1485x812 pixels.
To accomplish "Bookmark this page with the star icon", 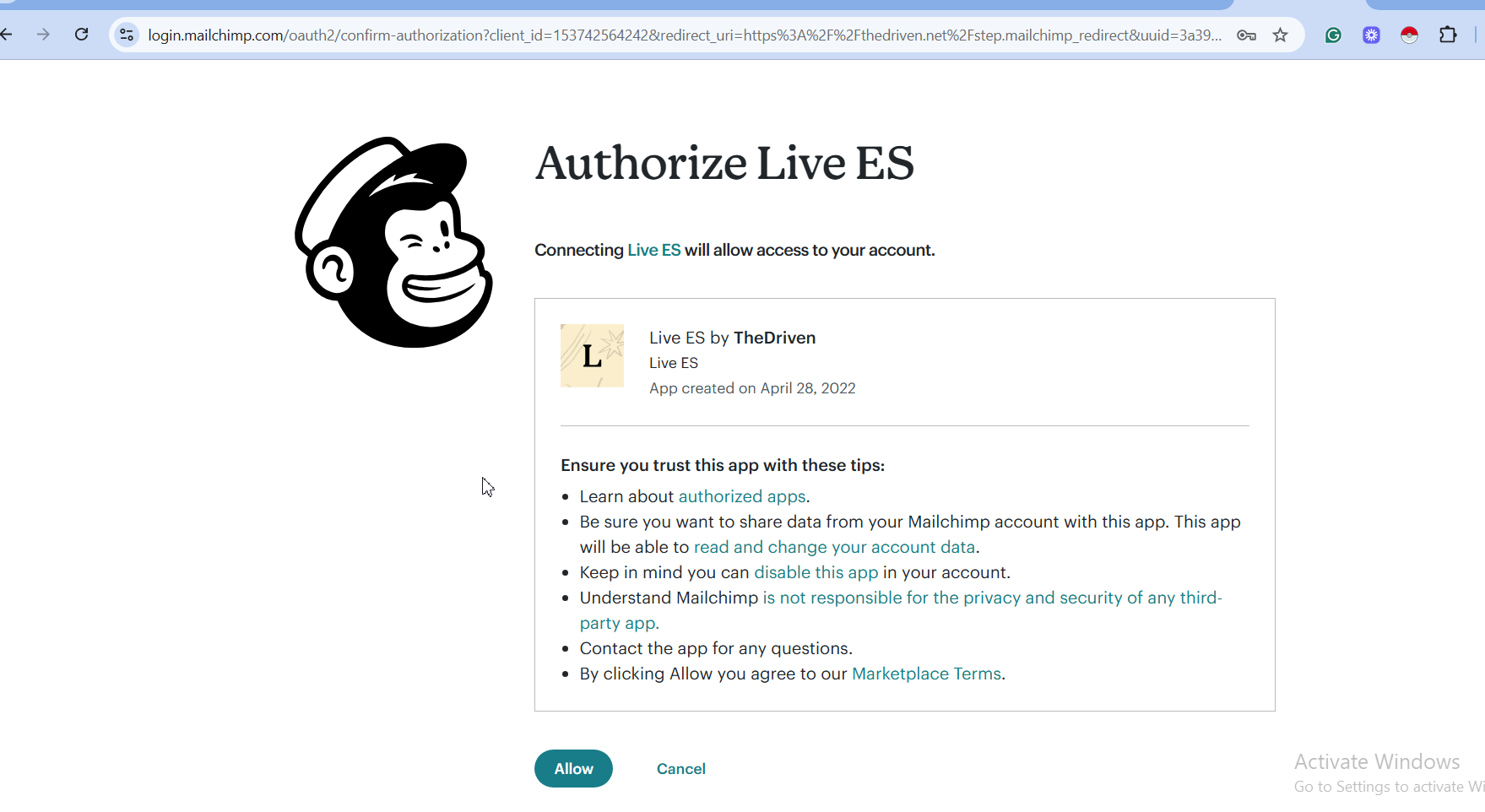I will coord(1280,35).
